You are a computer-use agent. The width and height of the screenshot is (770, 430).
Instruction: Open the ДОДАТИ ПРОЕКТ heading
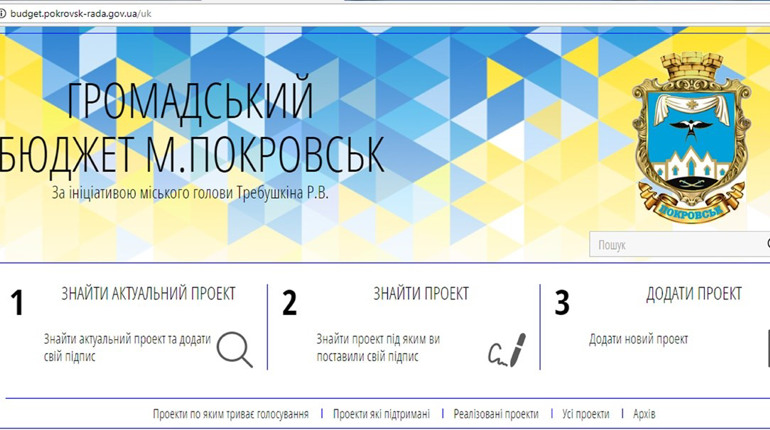693,294
